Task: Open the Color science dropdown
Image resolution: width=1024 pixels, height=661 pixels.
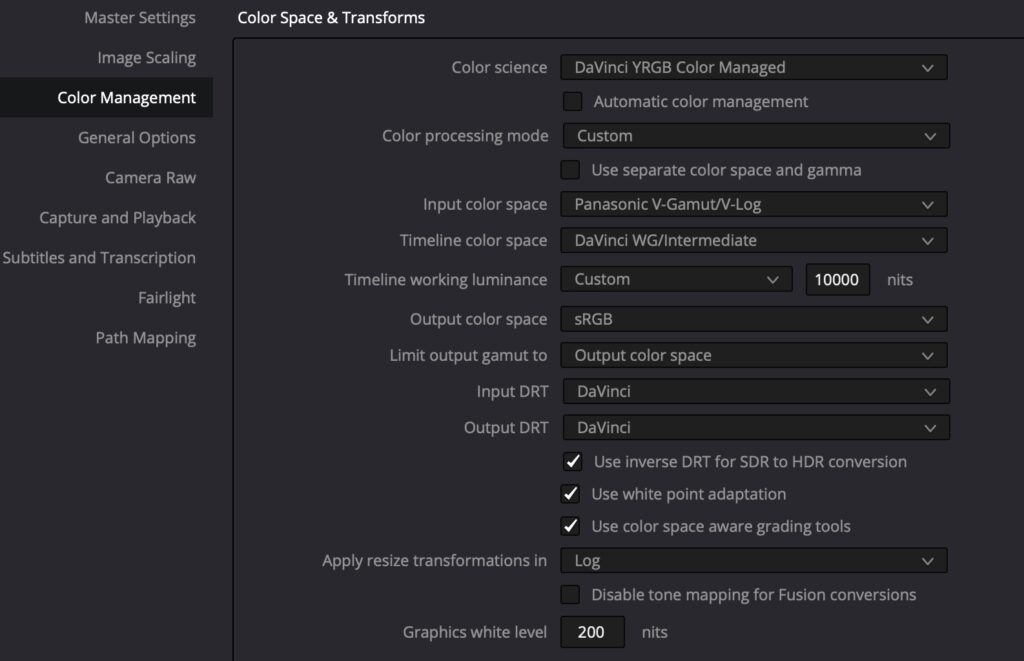Action: 754,67
